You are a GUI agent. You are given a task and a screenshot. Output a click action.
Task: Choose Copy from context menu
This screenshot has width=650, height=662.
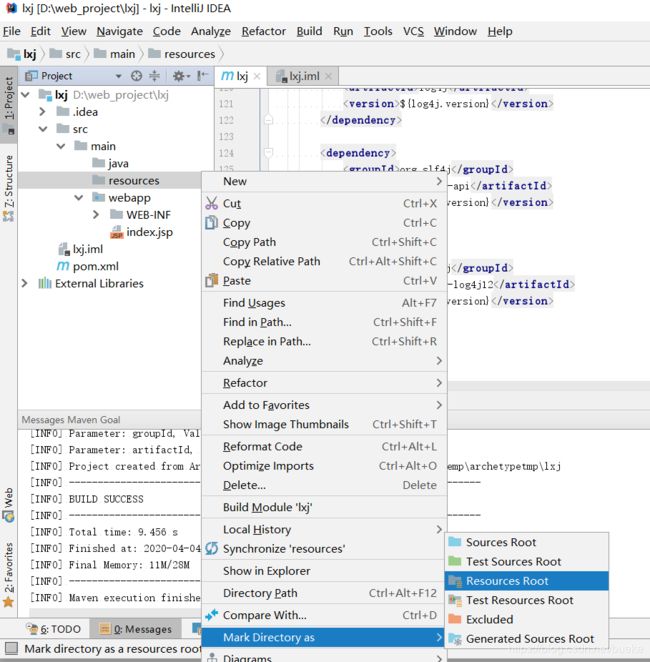click(x=324, y=223)
